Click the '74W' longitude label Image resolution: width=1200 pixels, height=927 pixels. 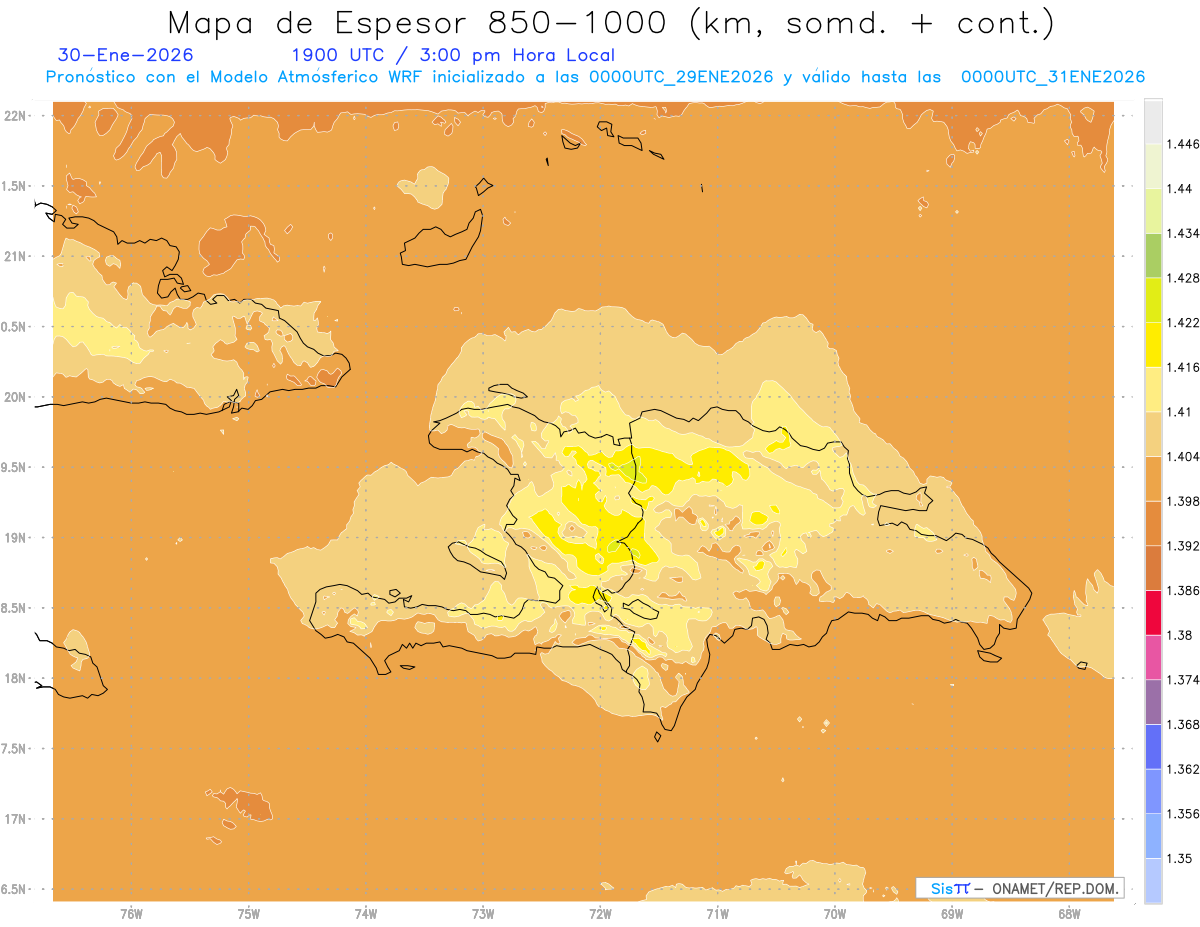[x=366, y=914]
